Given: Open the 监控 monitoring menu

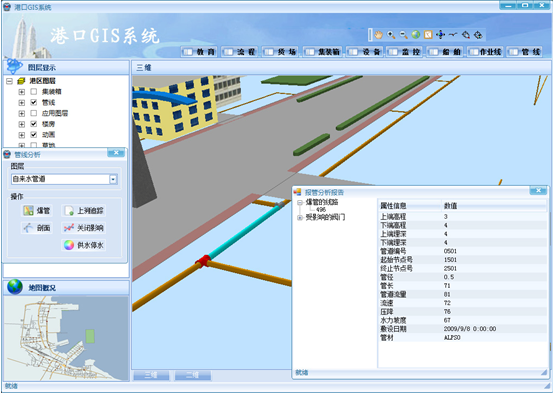Looking at the screenshot, I should tap(405, 52).
